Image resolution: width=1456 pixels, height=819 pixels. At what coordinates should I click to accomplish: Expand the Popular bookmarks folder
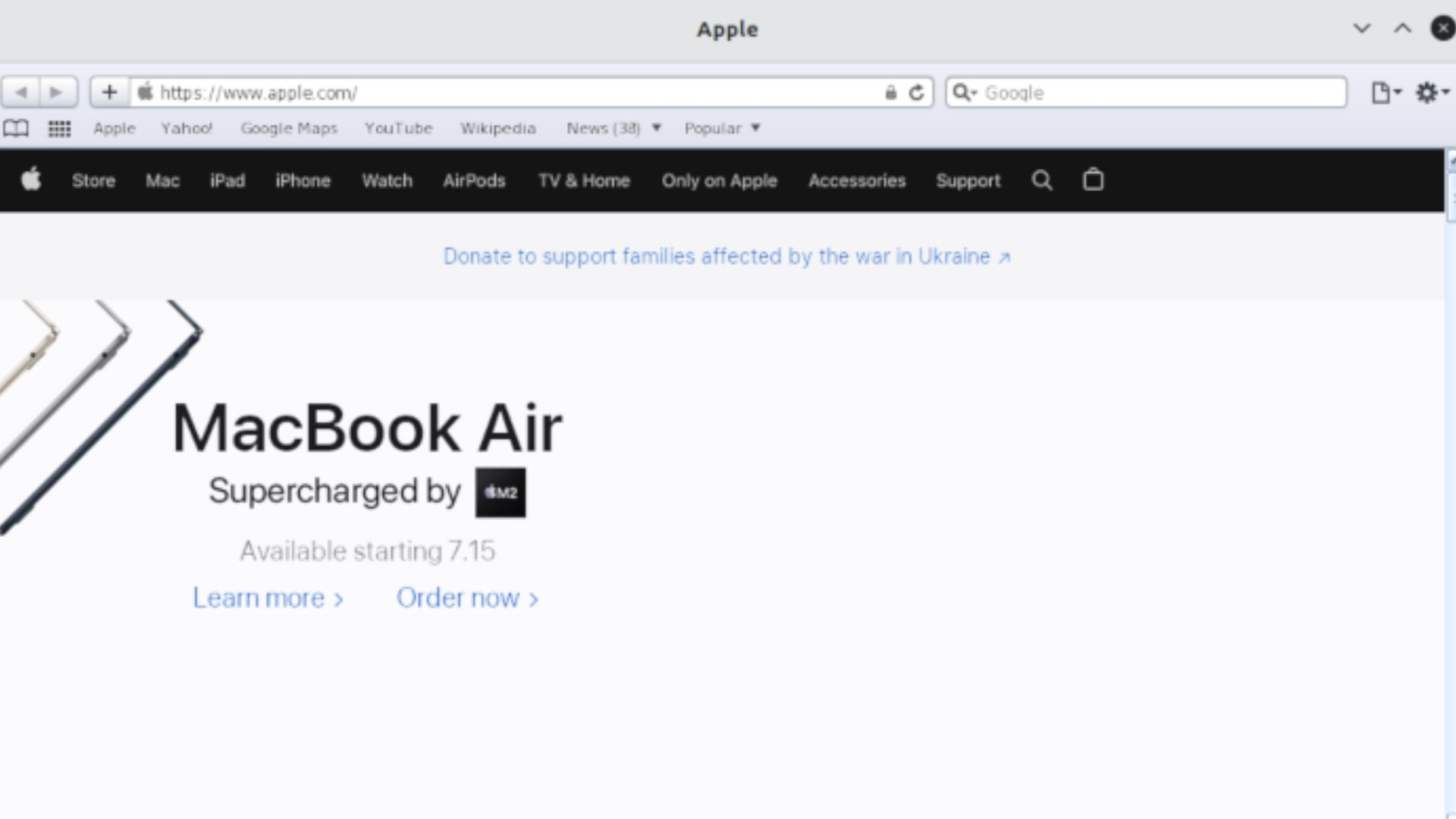coord(722,128)
